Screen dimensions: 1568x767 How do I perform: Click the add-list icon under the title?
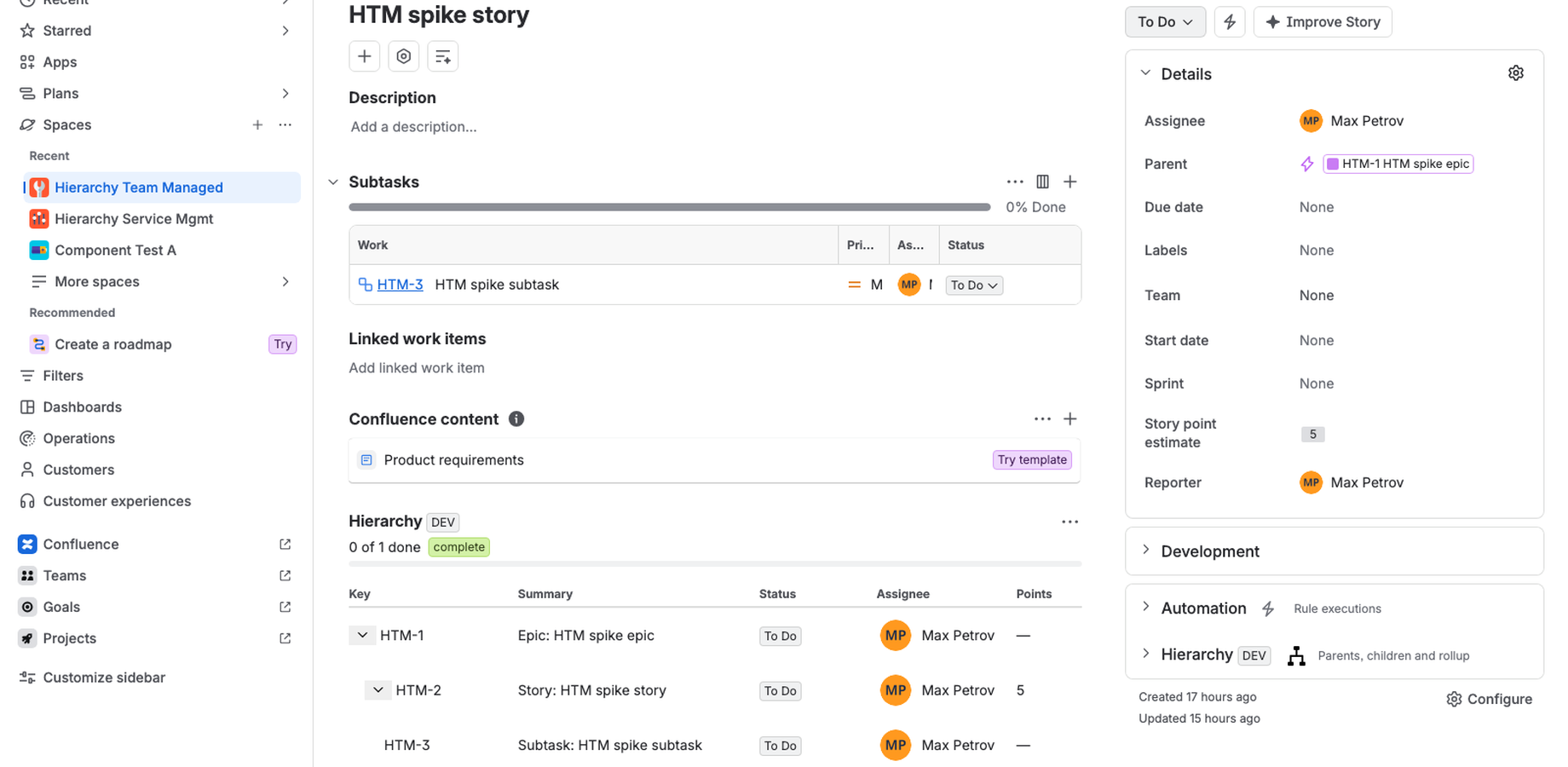tap(443, 56)
